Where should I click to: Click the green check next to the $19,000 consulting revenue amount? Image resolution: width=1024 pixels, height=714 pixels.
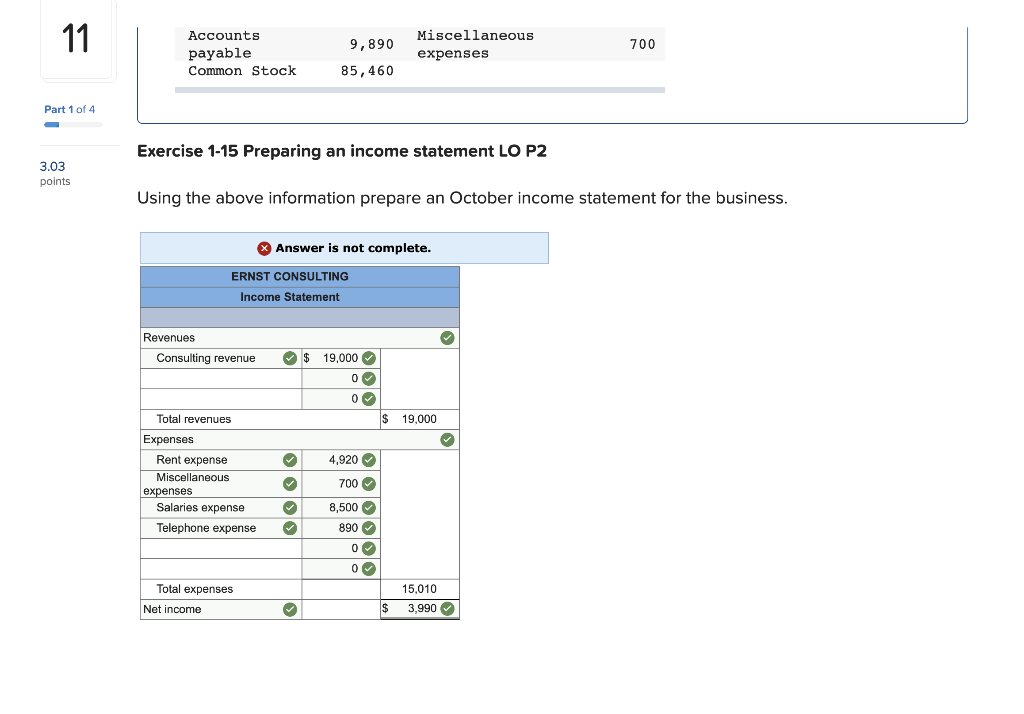coord(369,358)
